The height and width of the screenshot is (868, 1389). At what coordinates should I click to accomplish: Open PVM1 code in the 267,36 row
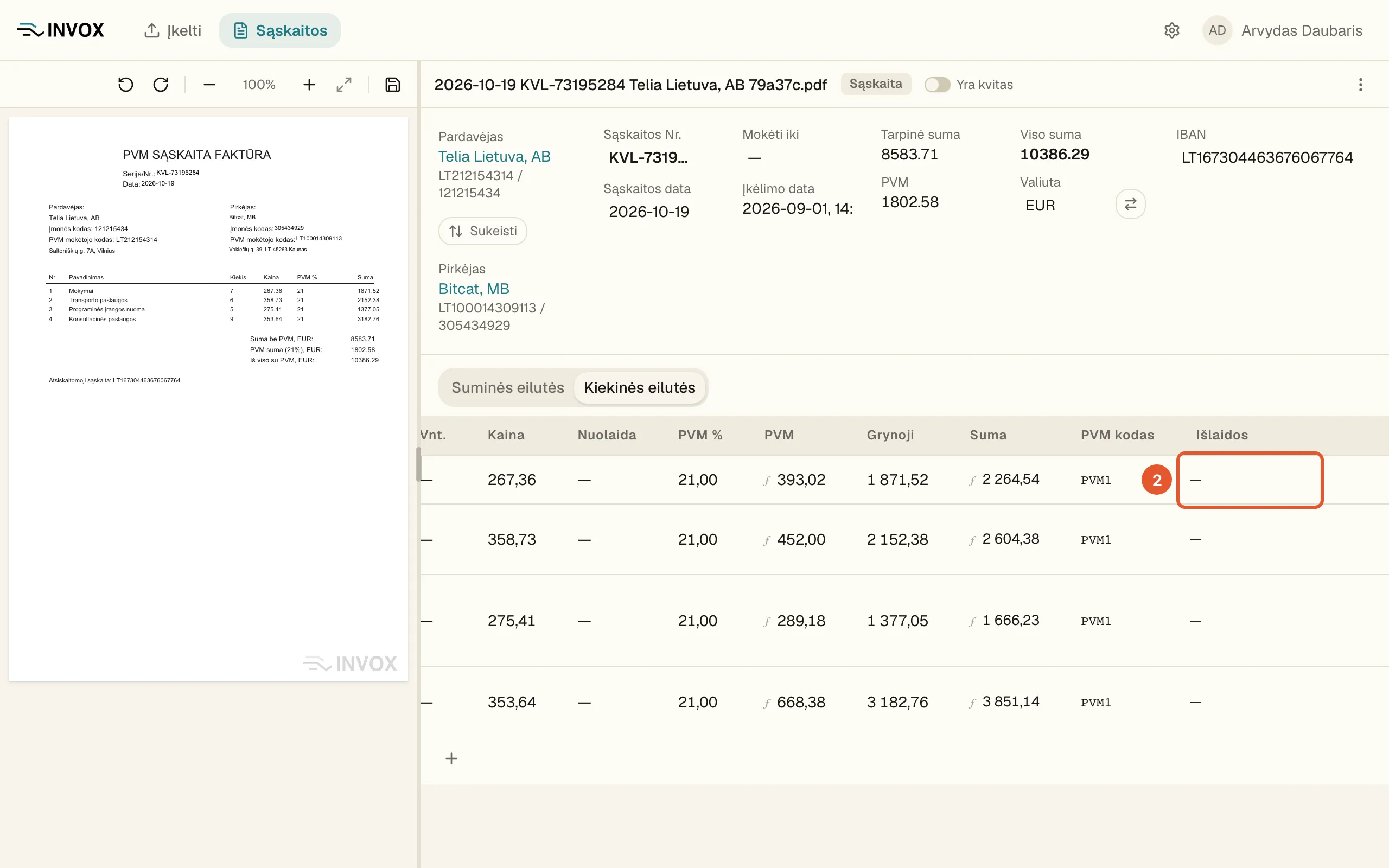(x=1095, y=480)
